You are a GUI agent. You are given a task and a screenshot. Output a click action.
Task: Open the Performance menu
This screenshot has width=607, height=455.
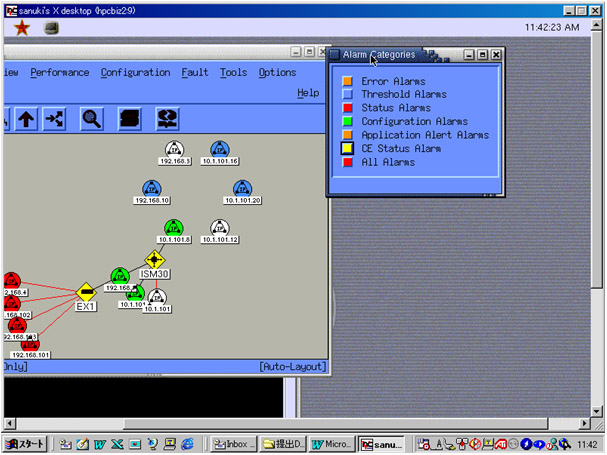point(59,72)
